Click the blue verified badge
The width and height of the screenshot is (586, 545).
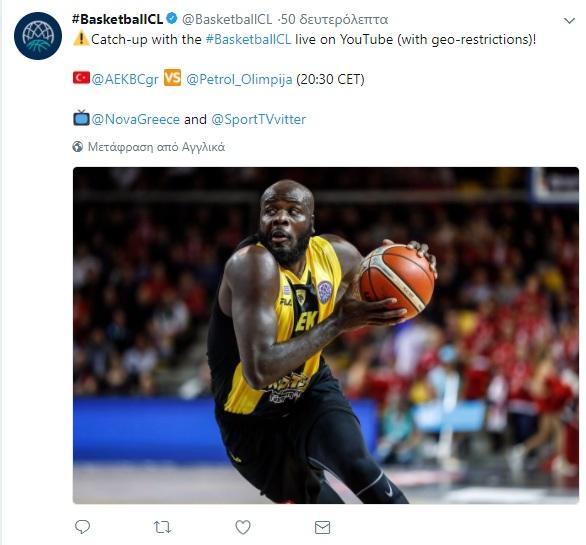tap(172, 18)
